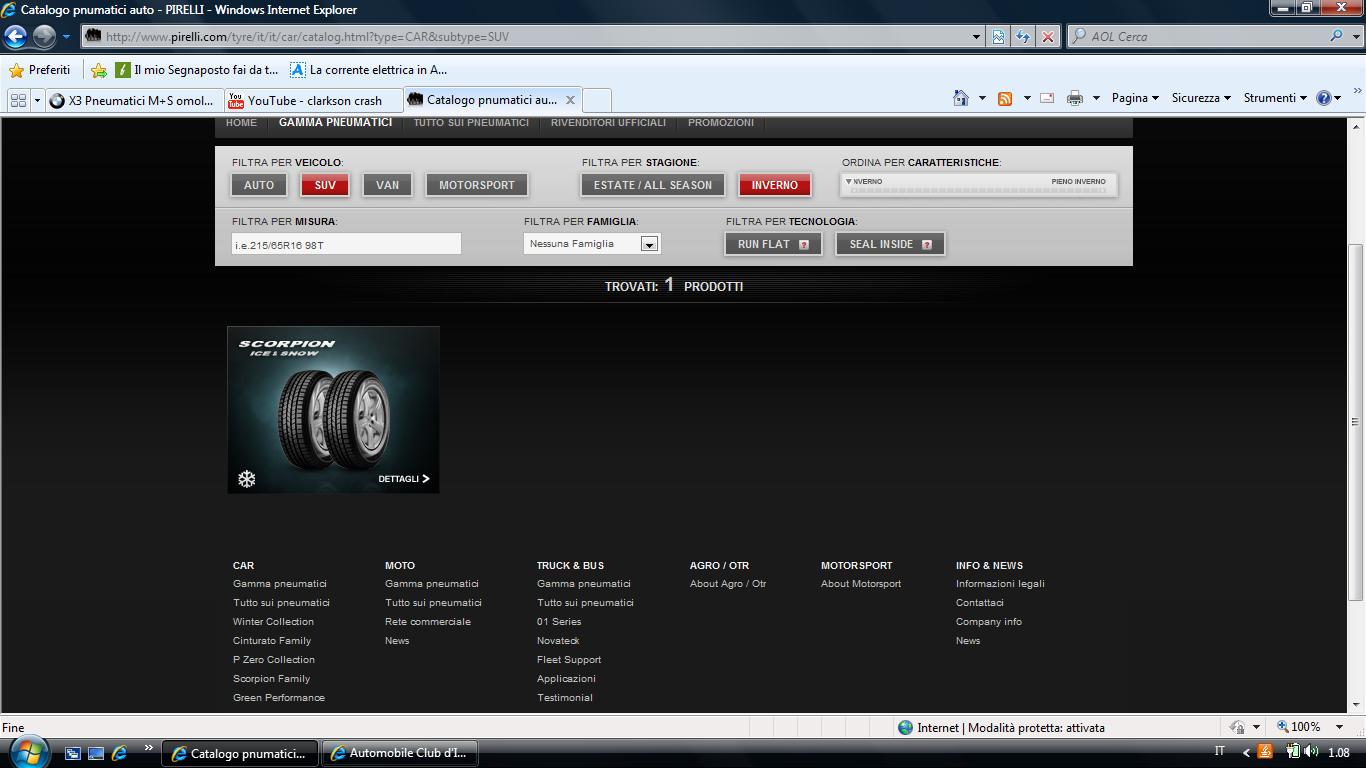Open RIVENDITORI UFFICIALI nav menu item
Image resolution: width=1366 pixels, height=768 pixels.
pyautogui.click(x=608, y=123)
